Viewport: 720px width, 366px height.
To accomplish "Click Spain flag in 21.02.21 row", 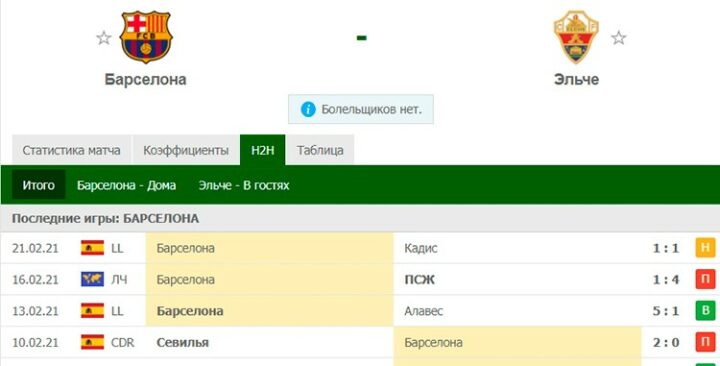I will (x=92, y=248).
